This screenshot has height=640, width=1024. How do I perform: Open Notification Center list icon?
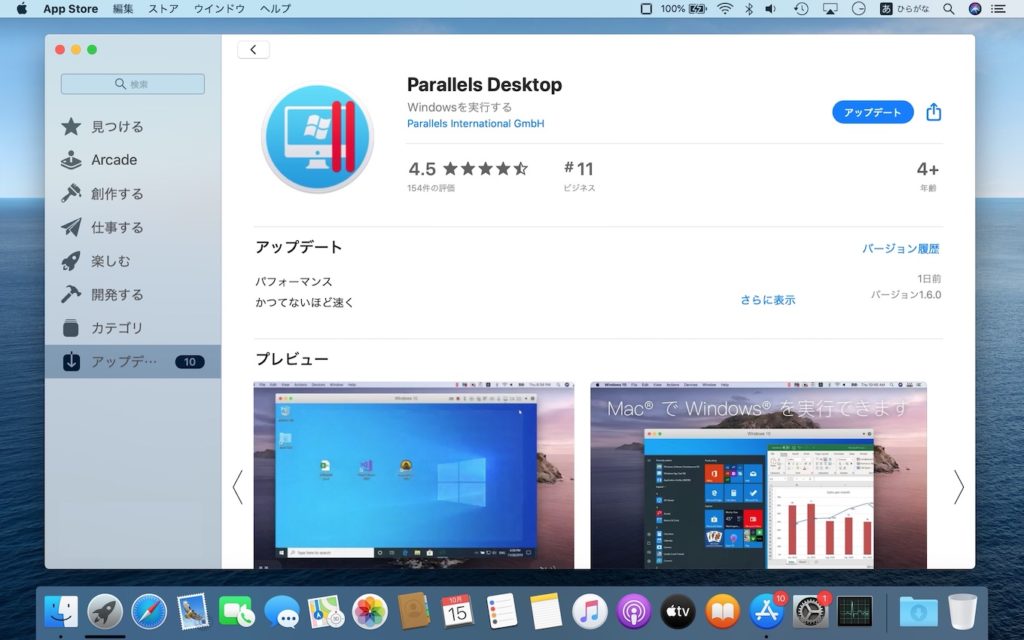click(998, 8)
